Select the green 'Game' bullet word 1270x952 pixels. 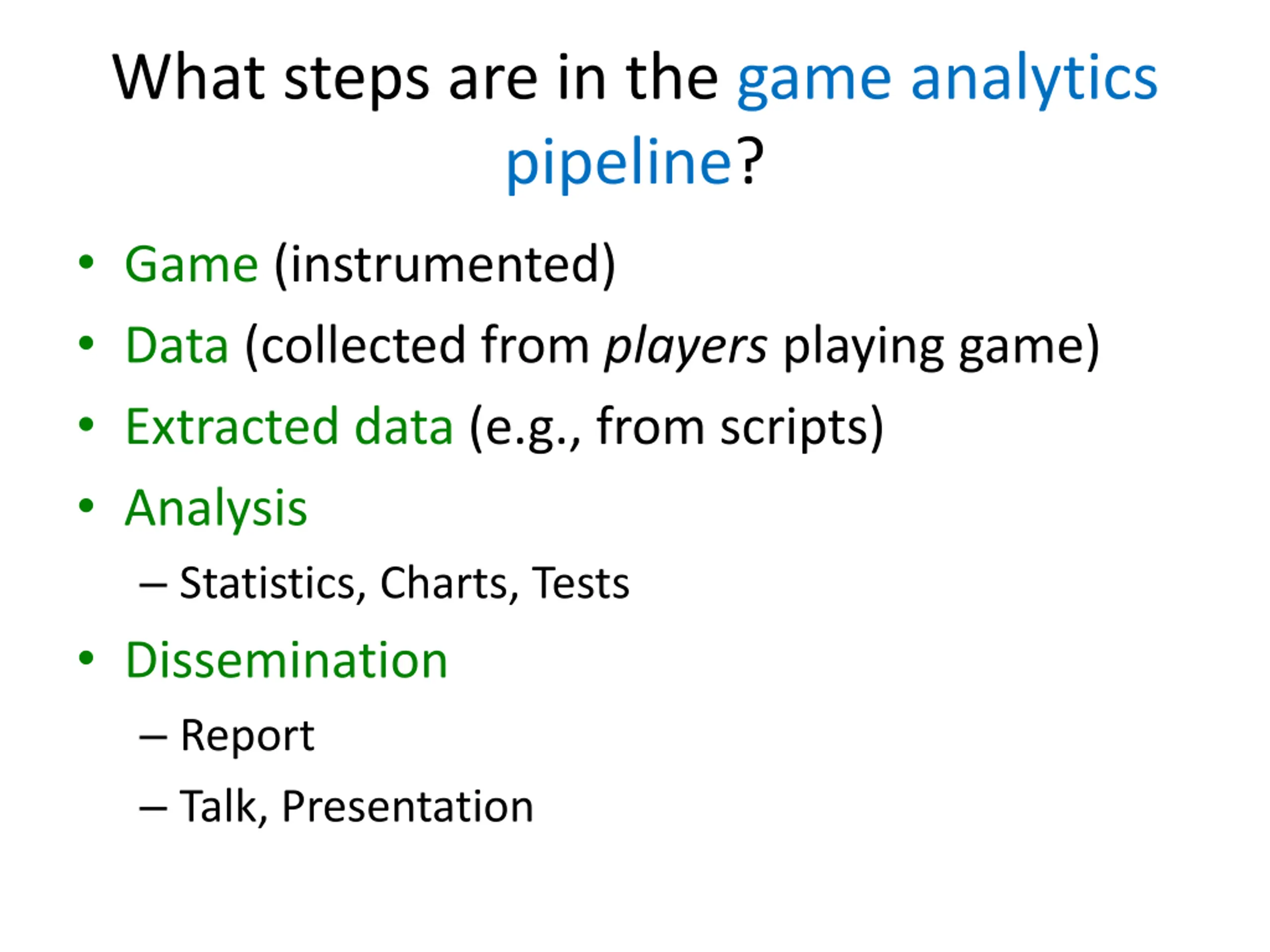[x=192, y=265]
